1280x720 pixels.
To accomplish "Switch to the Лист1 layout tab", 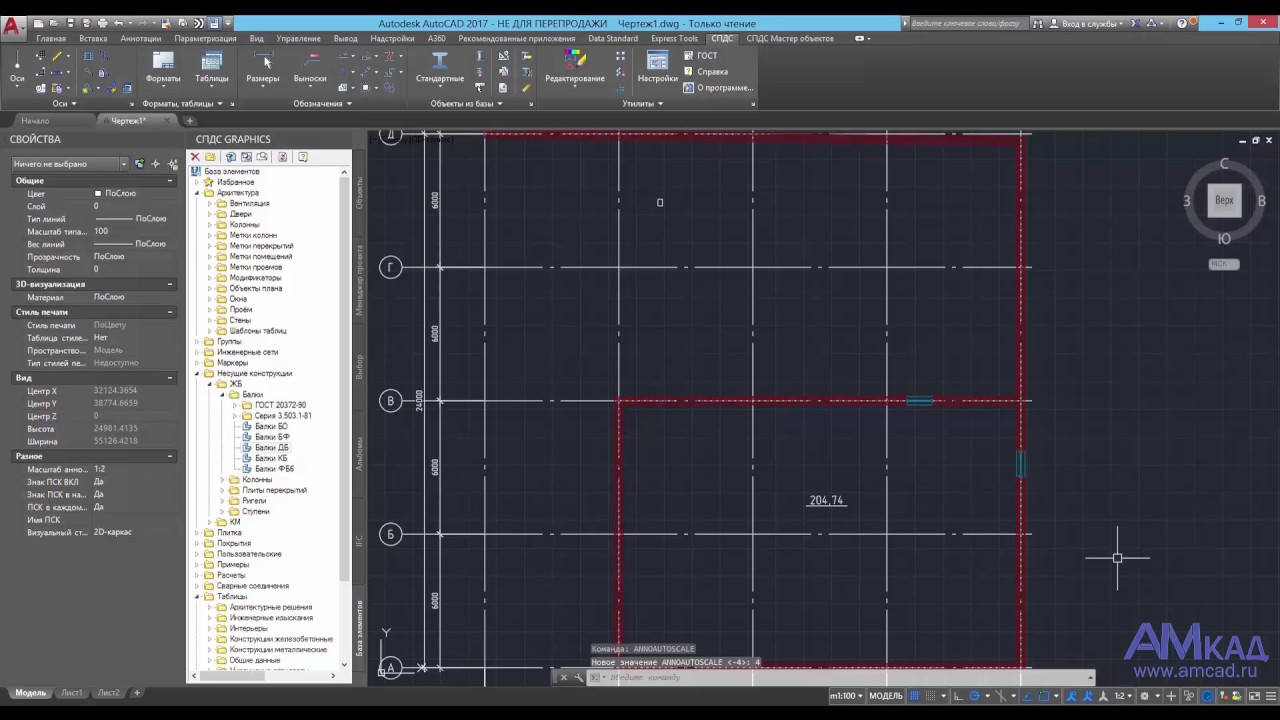I will tap(72, 693).
